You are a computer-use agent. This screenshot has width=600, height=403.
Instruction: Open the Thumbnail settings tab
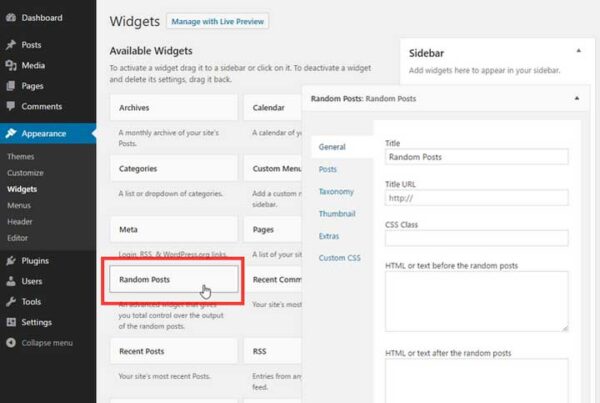336,213
